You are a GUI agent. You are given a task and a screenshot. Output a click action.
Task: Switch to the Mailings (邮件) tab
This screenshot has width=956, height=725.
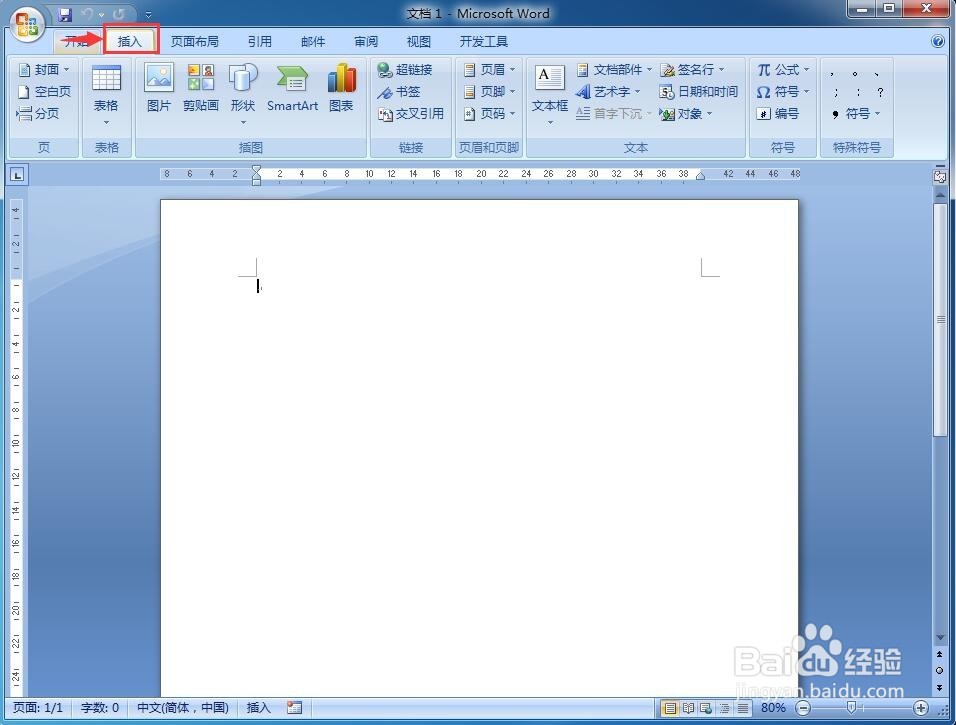[x=313, y=41]
